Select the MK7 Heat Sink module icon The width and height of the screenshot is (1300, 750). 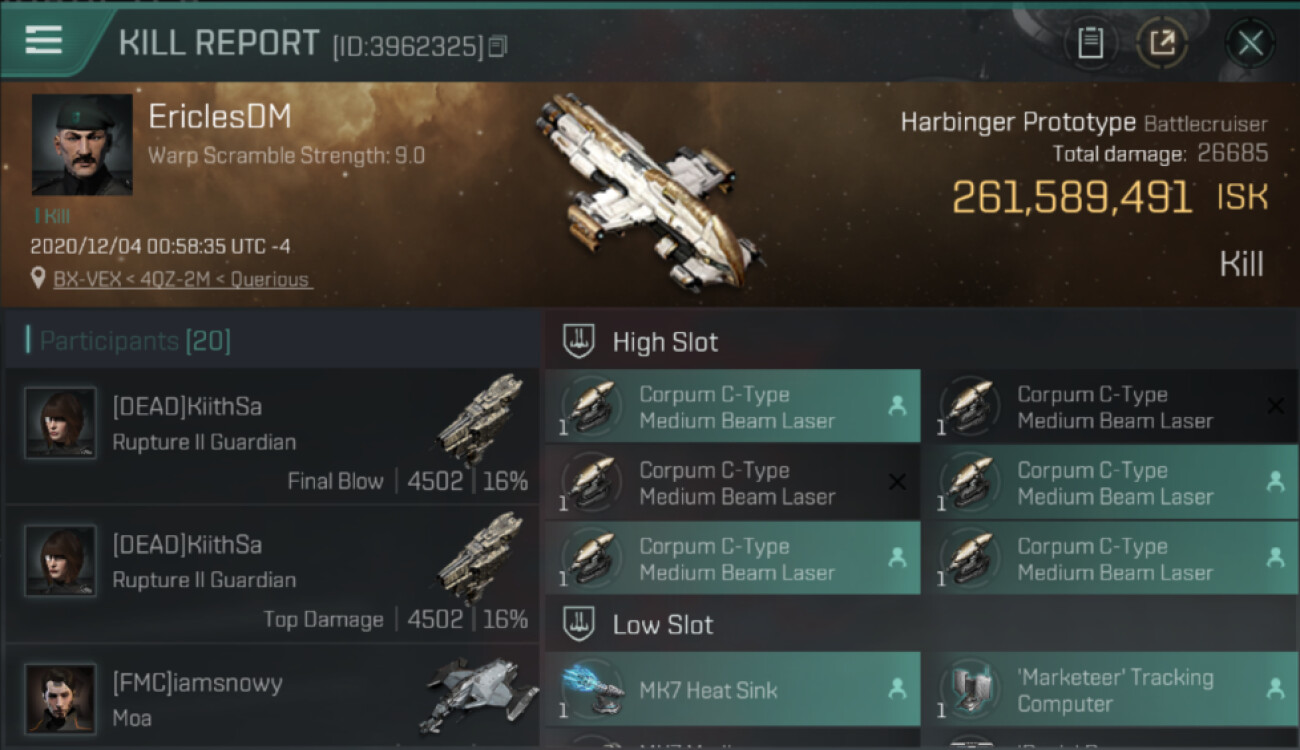tap(591, 689)
